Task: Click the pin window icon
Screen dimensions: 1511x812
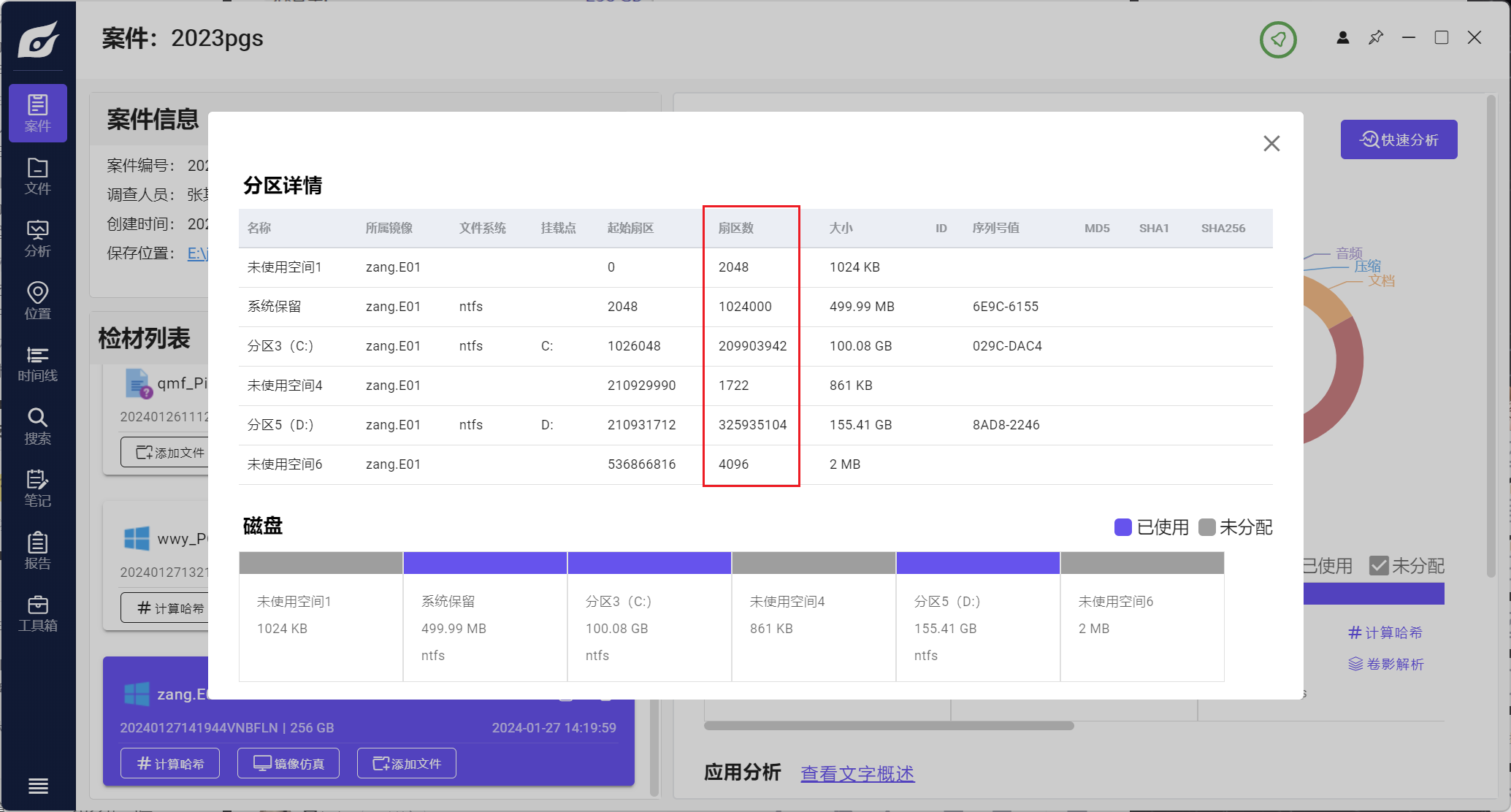Action: tap(1376, 37)
